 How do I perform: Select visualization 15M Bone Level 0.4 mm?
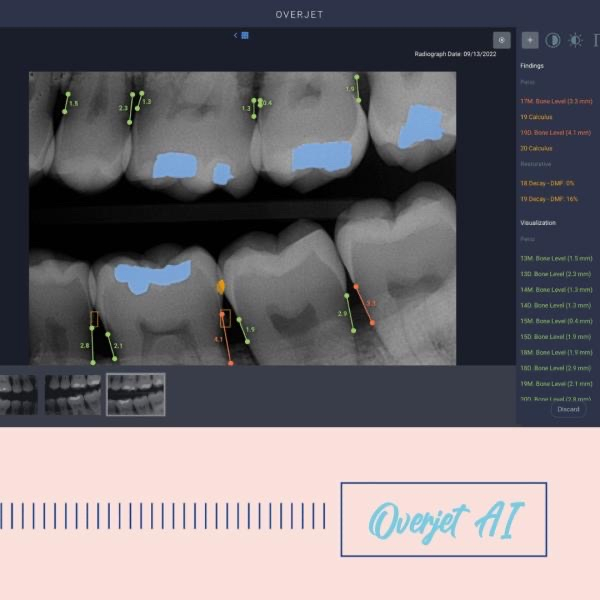(556, 321)
